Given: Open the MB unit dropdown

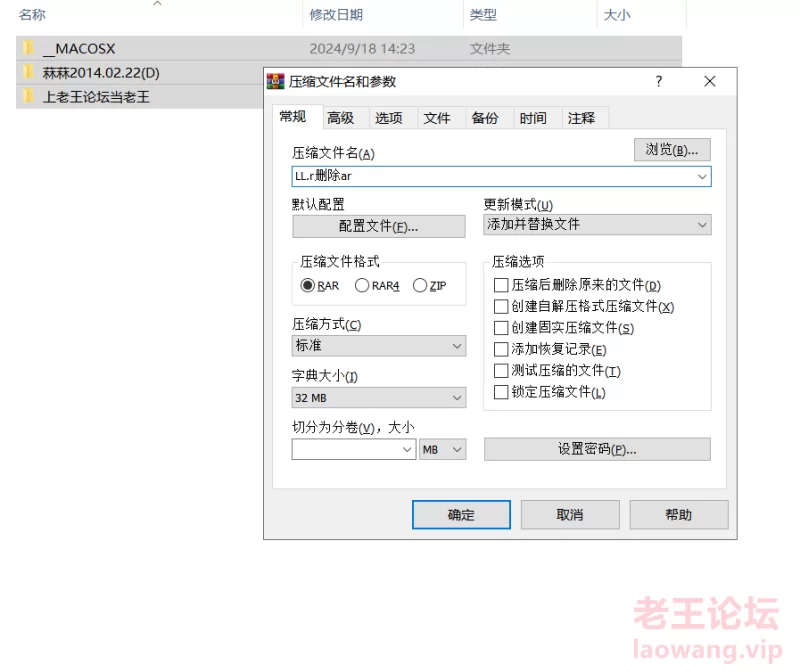Looking at the screenshot, I should [443, 450].
